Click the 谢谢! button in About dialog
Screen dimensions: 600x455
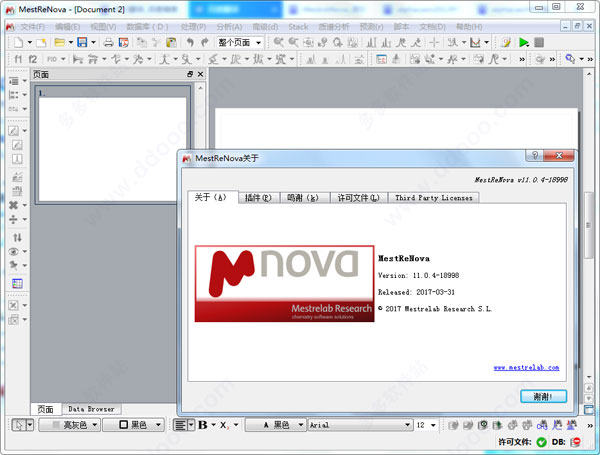(543, 396)
